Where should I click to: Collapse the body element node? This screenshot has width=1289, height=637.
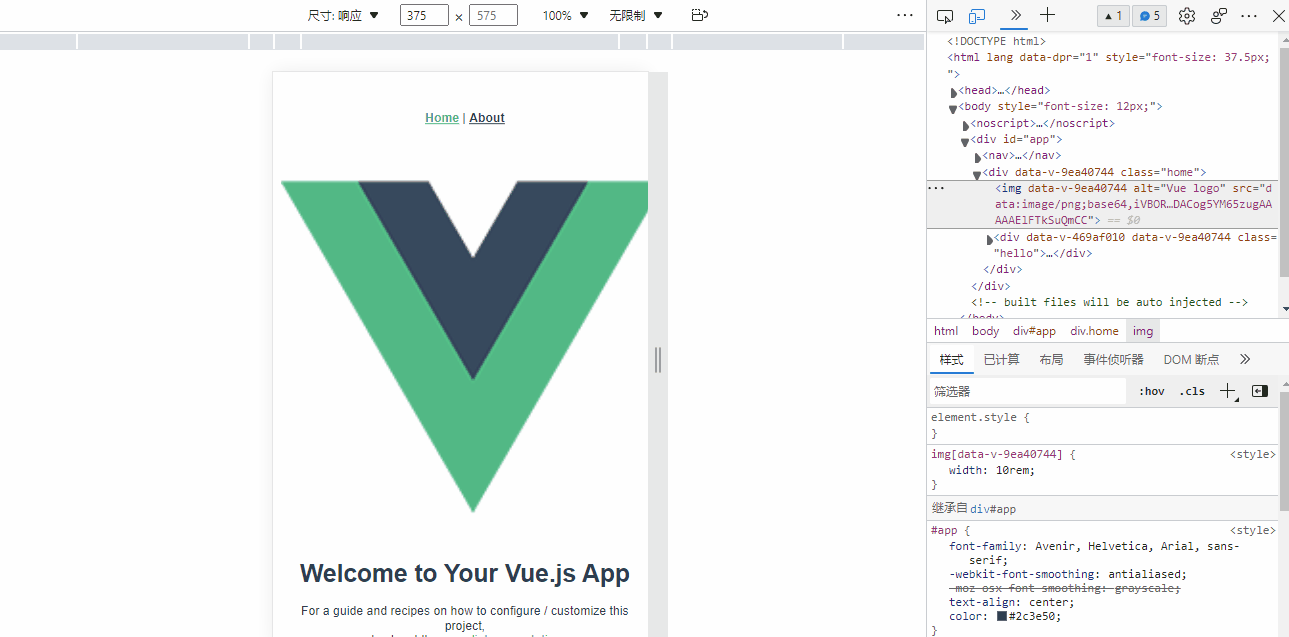coord(953,108)
